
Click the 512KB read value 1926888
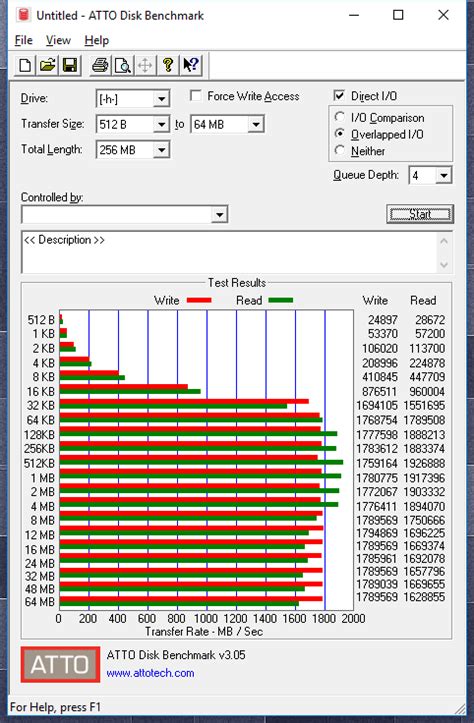[424, 463]
